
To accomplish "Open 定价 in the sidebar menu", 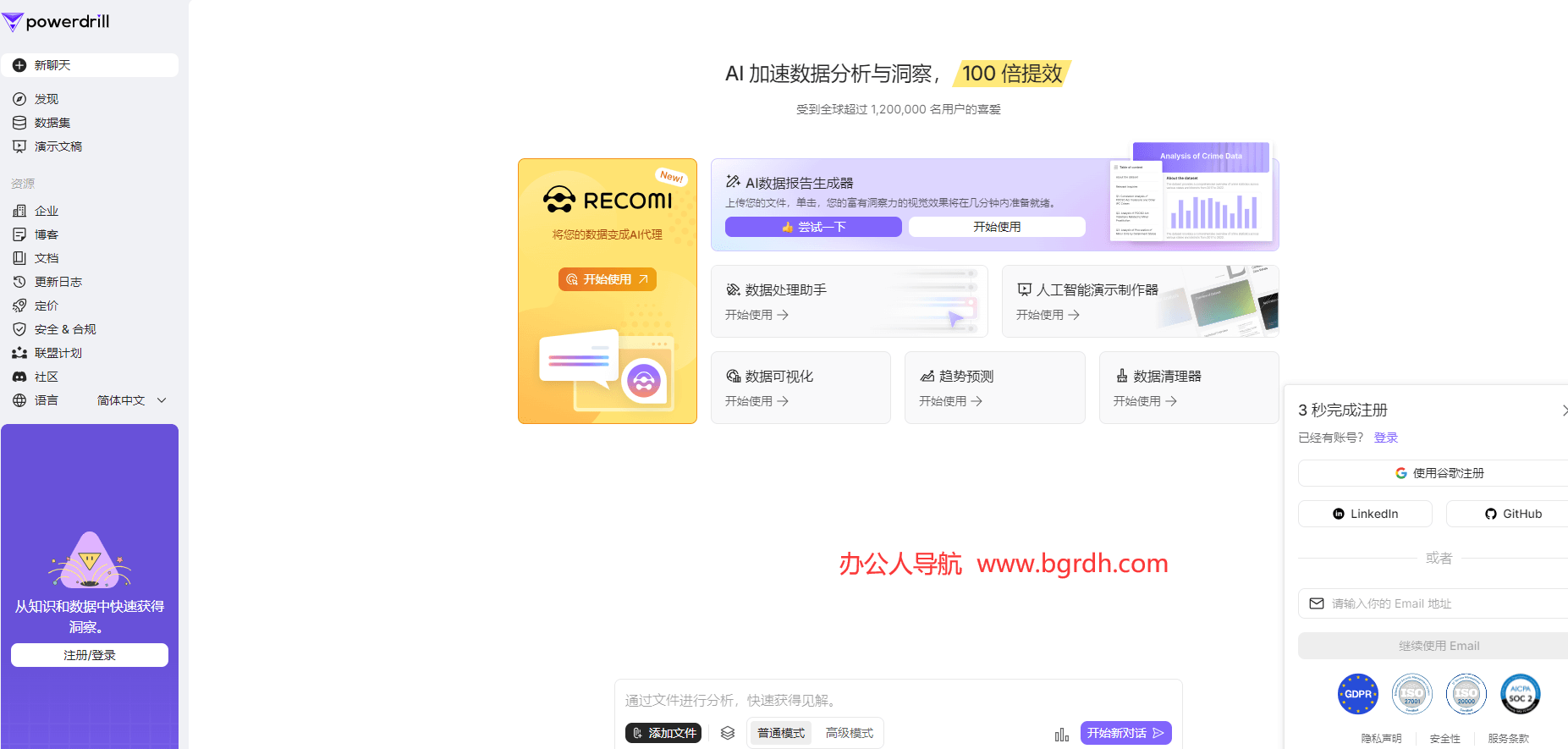I will [x=47, y=306].
